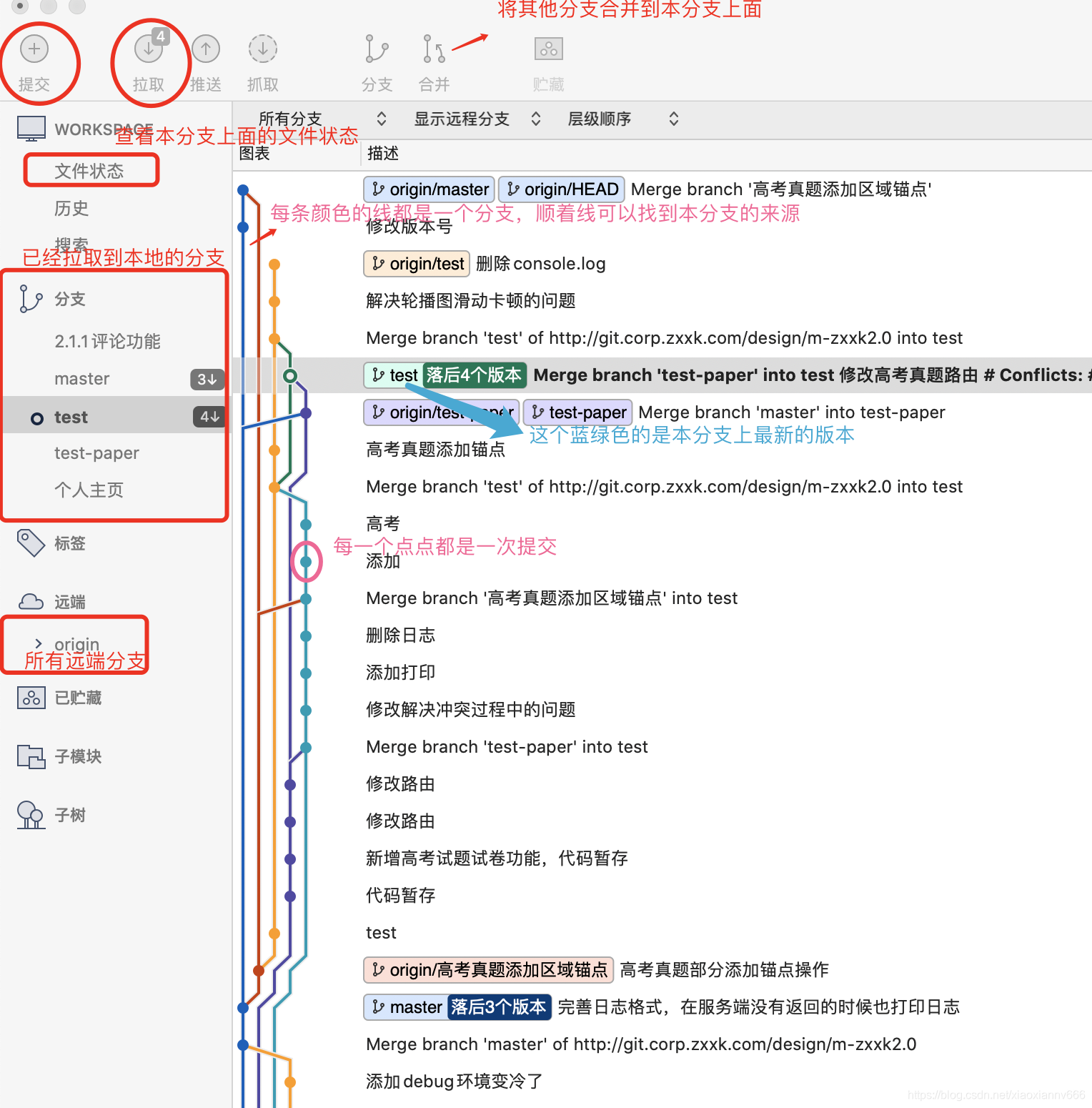Select commit 修改解决冲突过程中的问题

[471, 710]
